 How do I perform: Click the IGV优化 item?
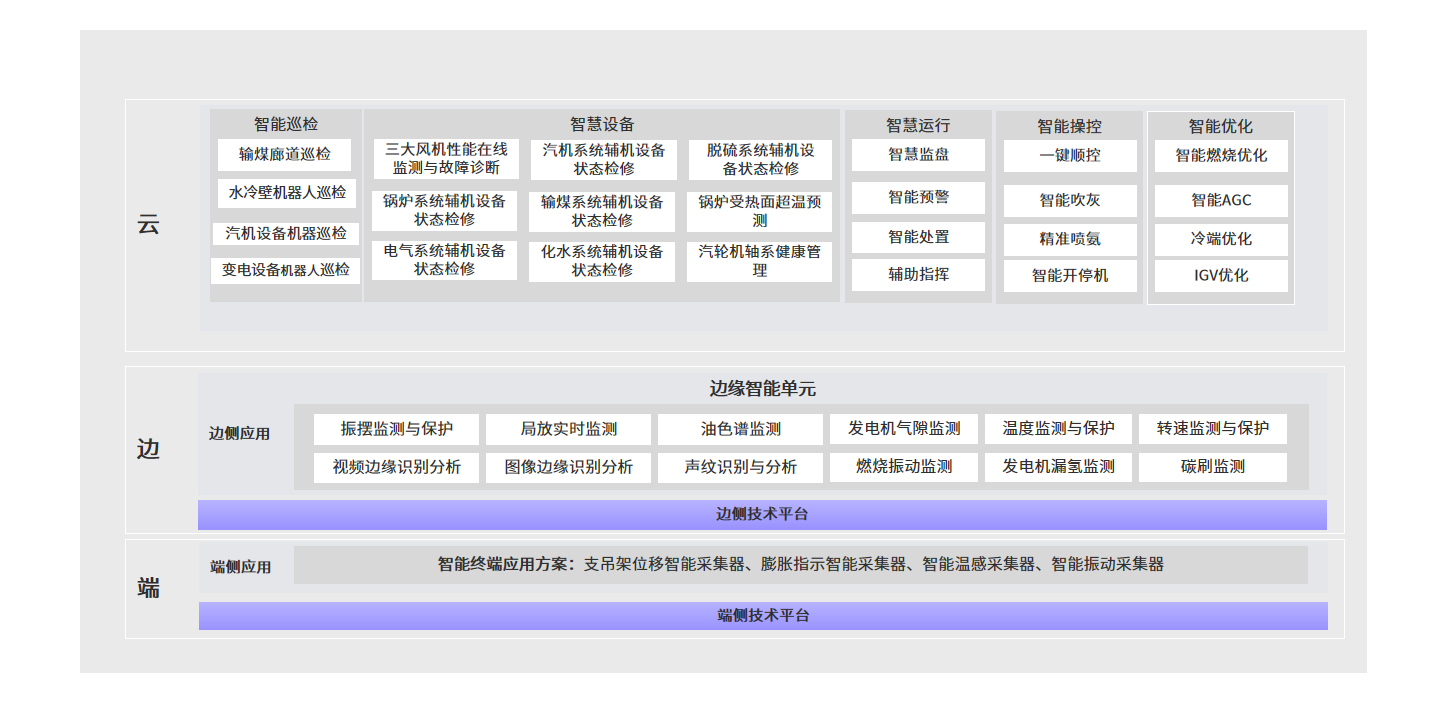click(1221, 275)
